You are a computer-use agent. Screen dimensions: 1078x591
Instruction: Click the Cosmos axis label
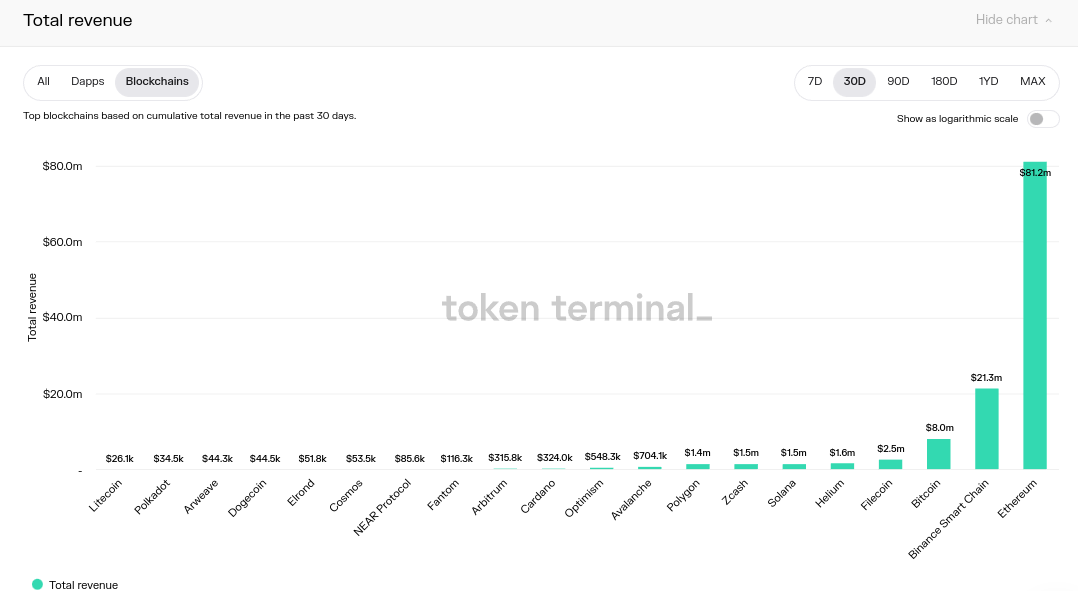coord(345,496)
